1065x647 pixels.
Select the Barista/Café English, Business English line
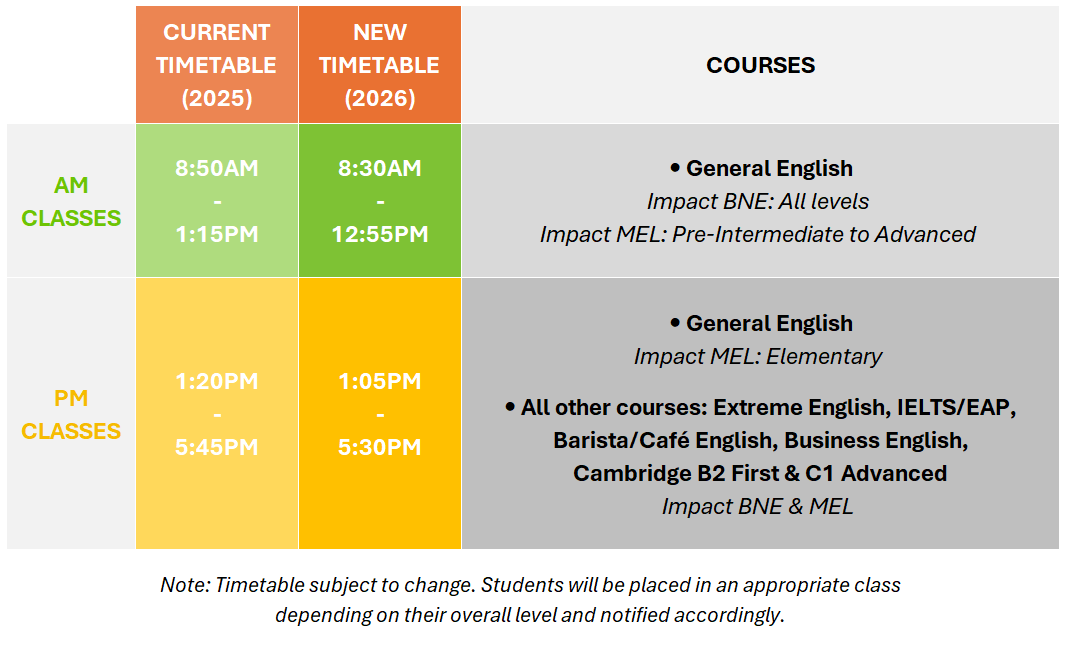(760, 440)
